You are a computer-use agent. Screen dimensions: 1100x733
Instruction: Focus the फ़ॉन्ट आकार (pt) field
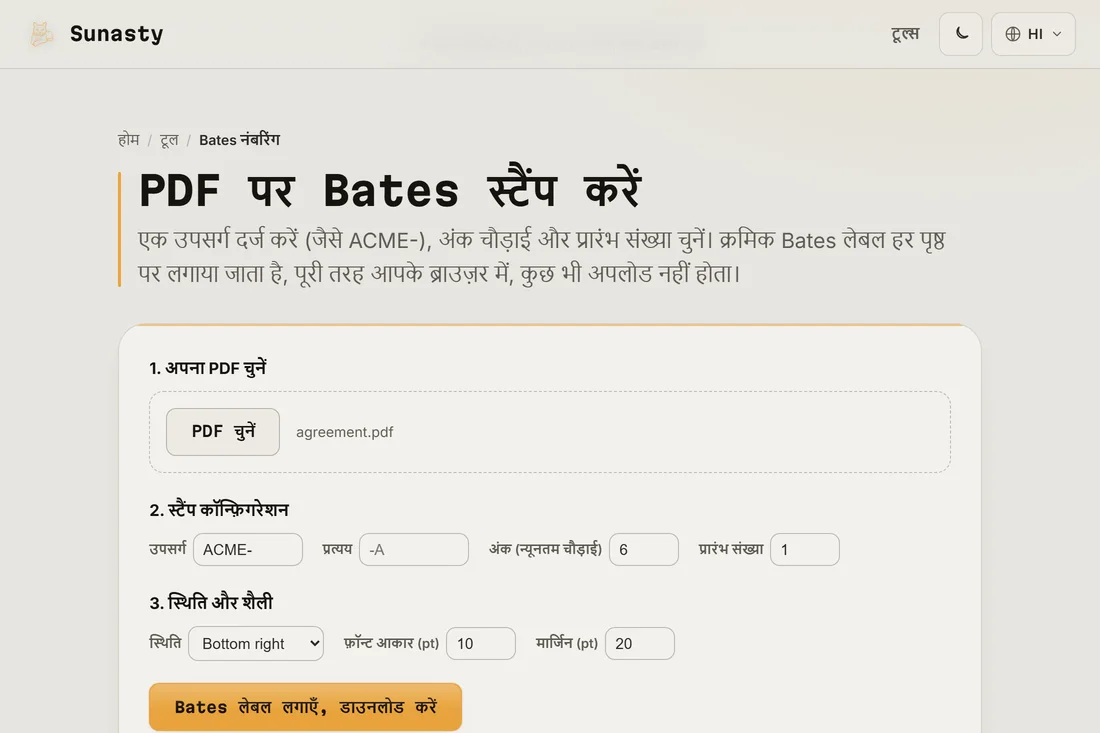point(481,643)
